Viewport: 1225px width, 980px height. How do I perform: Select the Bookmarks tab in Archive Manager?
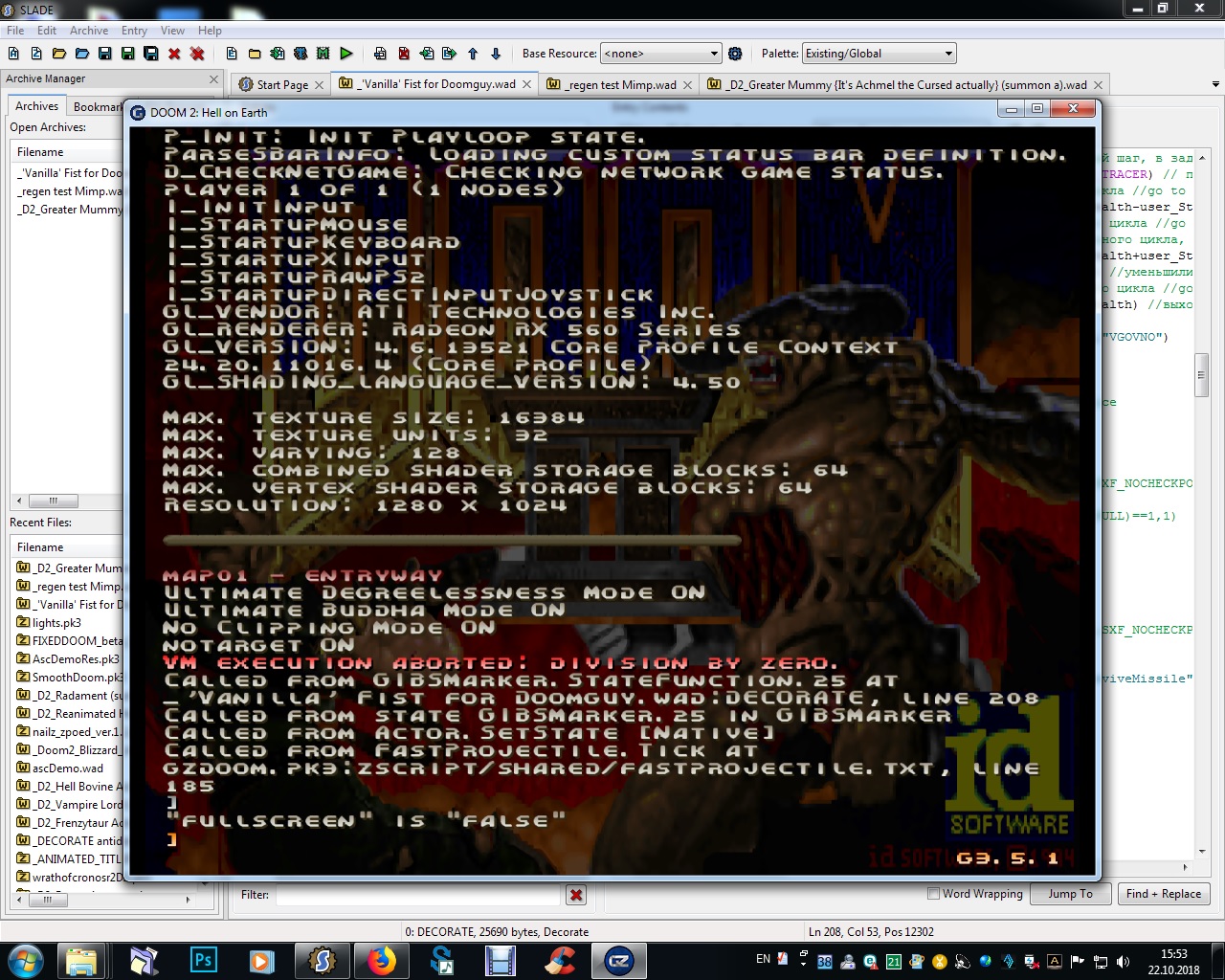(x=98, y=106)
